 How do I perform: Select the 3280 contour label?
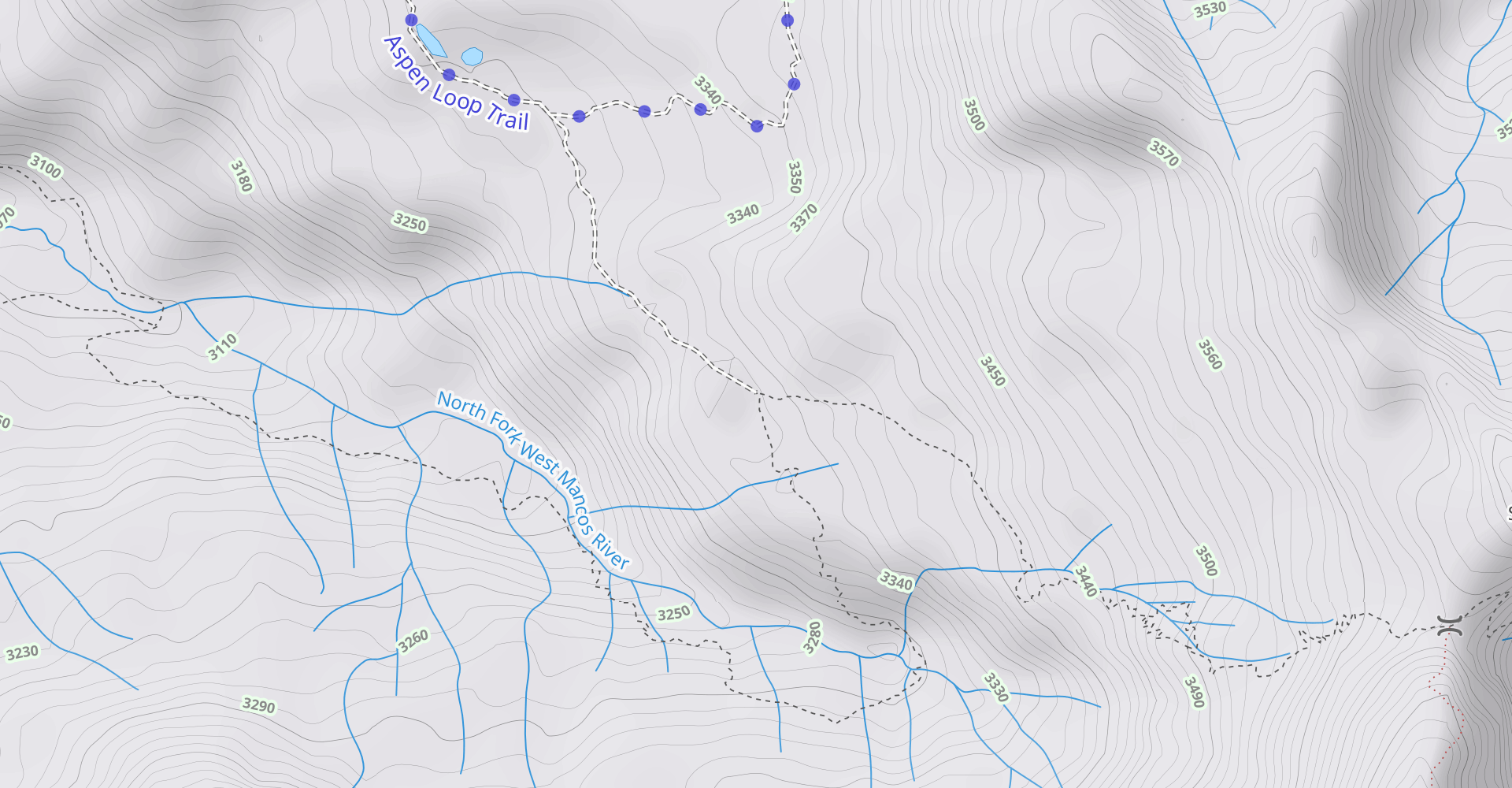812,637
